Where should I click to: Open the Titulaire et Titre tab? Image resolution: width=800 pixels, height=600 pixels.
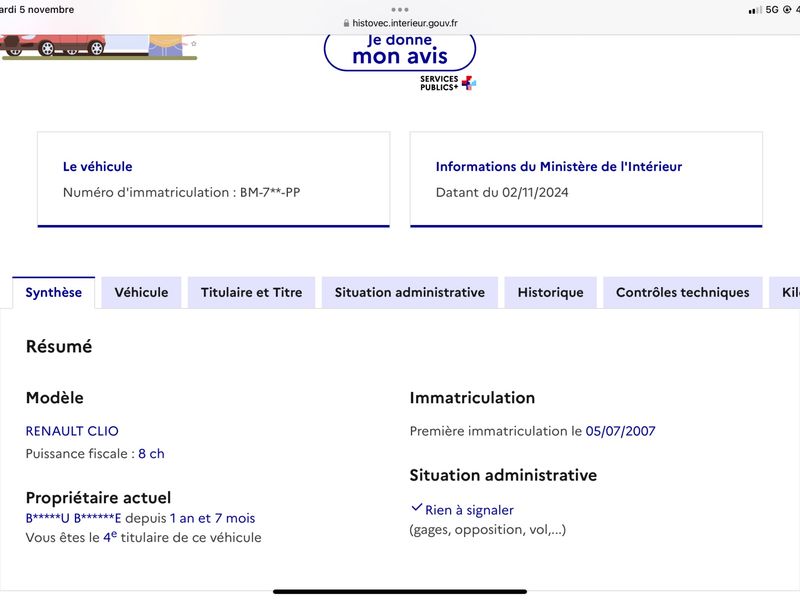[x=252, y=292]
